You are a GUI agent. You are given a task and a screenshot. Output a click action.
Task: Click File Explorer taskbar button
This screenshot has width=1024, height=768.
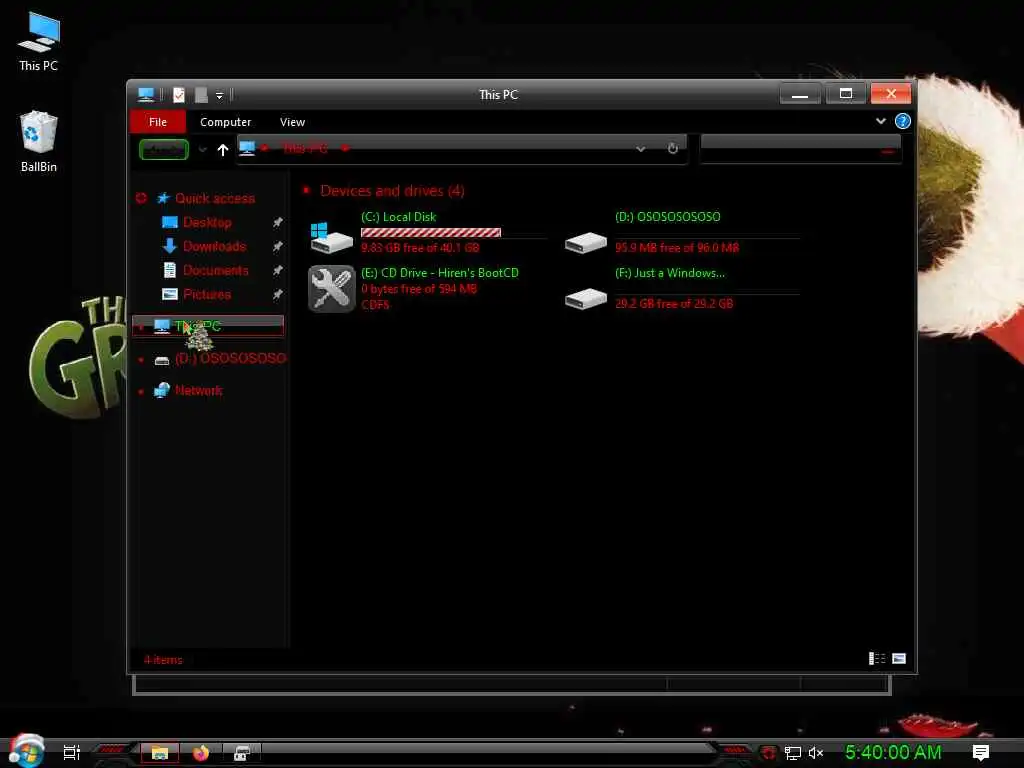pyautogui.click(x=160, y=753)
